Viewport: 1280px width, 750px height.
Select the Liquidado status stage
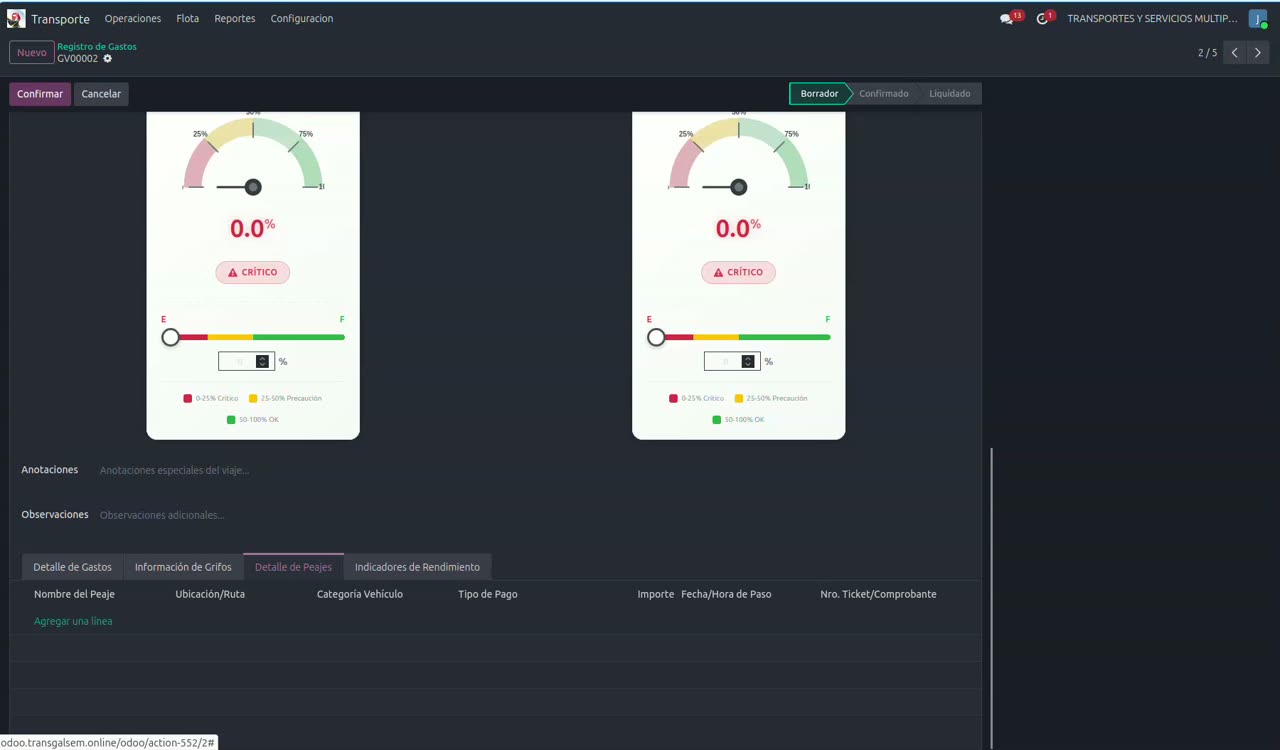pyautogui.click(x=949, y=94)
